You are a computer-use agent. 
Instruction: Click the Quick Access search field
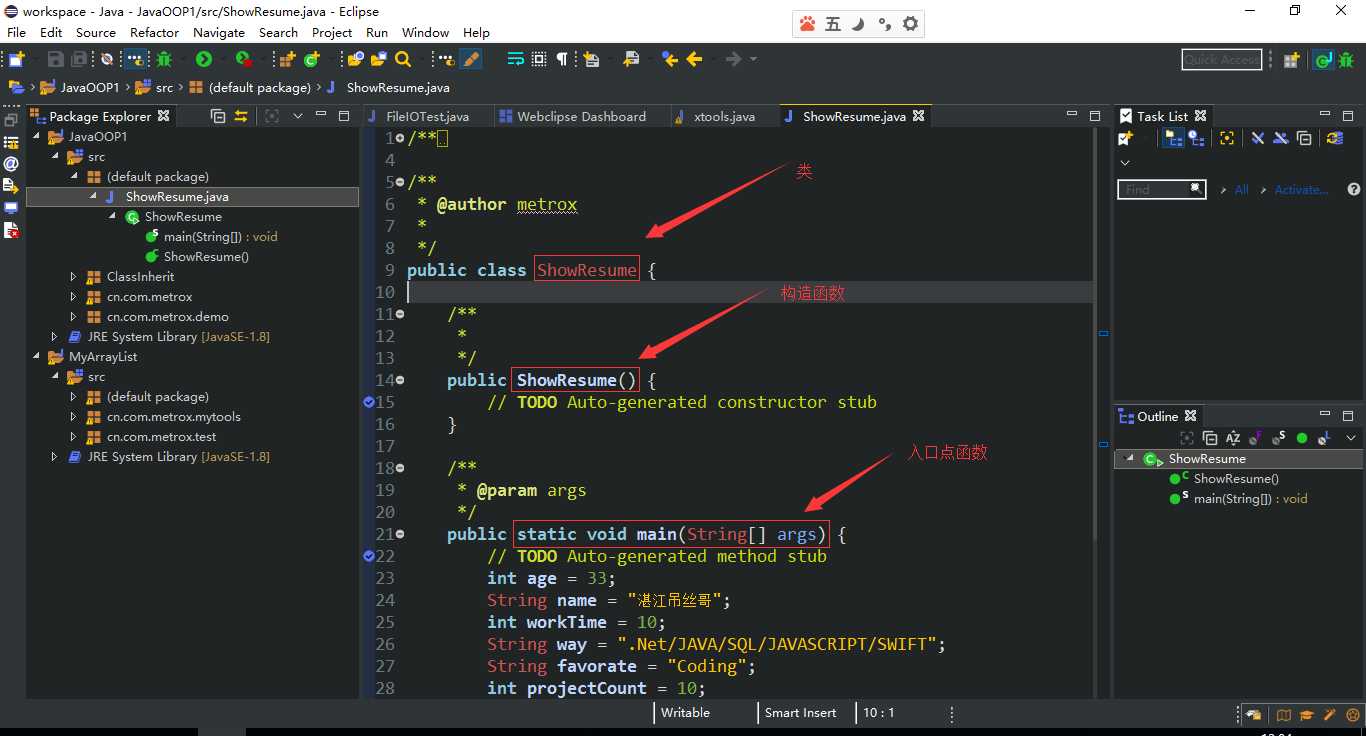pos(1221,60)
